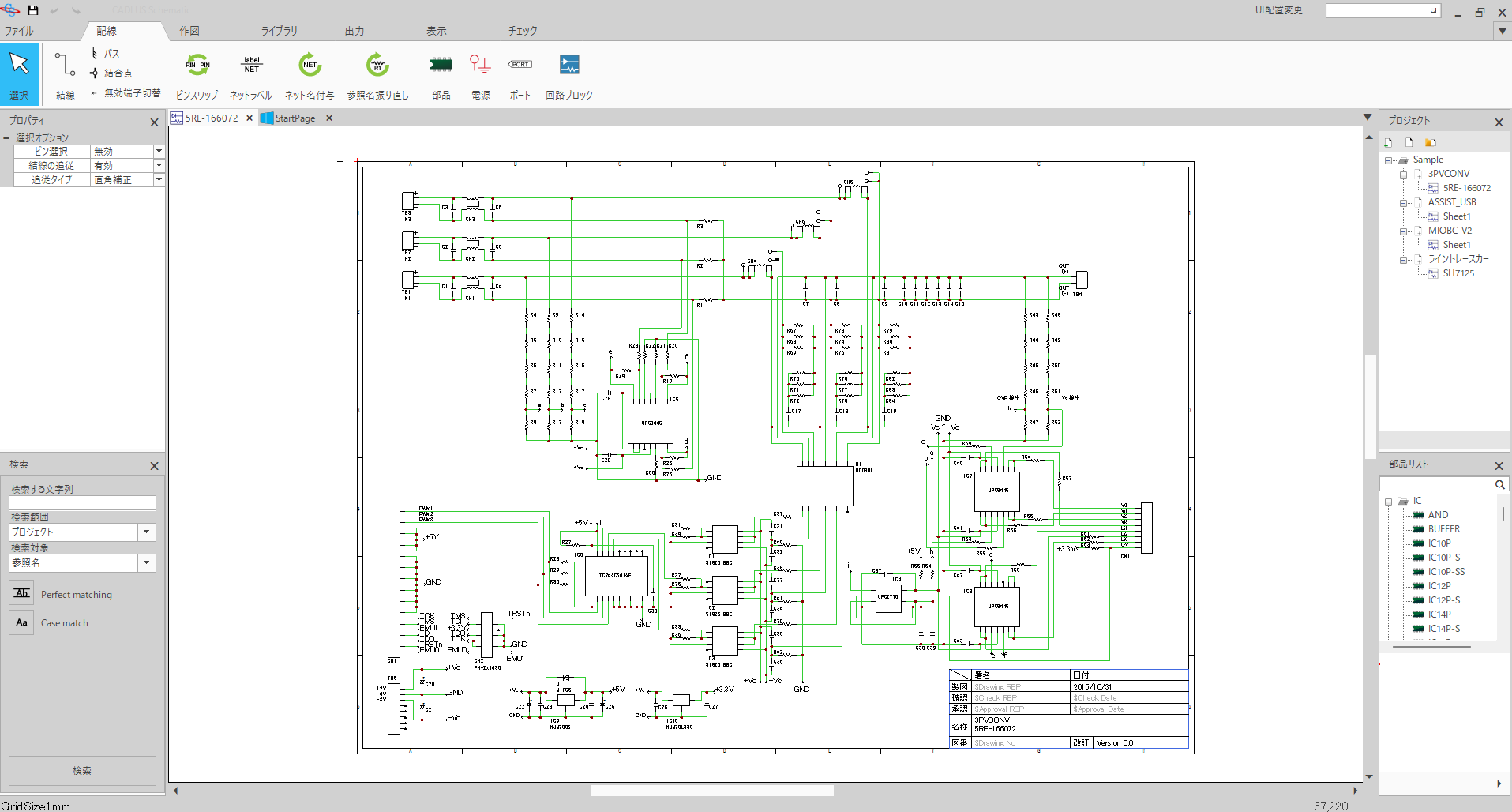Open the 検索範囲 プロジェクト dropdown
Screen dimensions: 1512x812
pyautogui.click(x=147, y=532)
